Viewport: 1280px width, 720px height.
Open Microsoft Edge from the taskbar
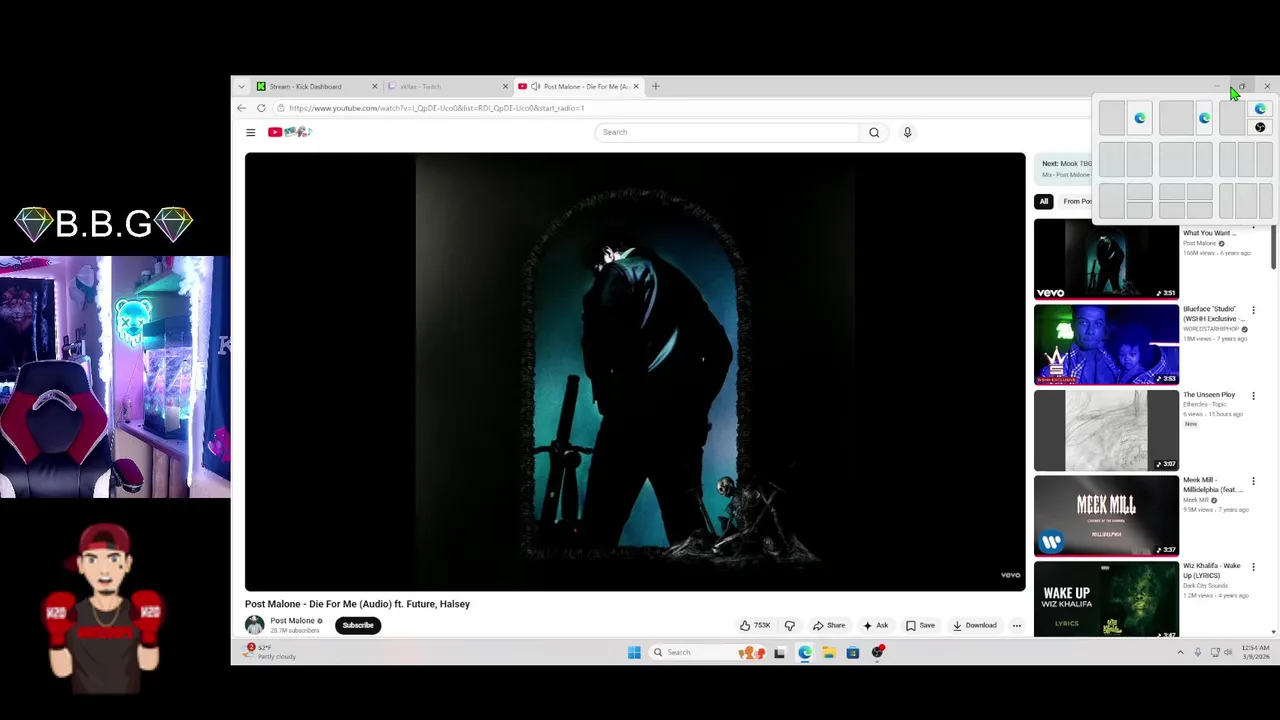click(804, 652)
